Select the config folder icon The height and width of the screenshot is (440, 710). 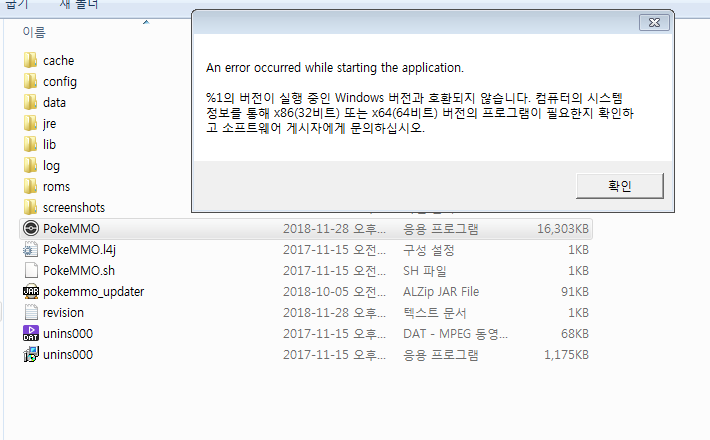coord(30,82)
